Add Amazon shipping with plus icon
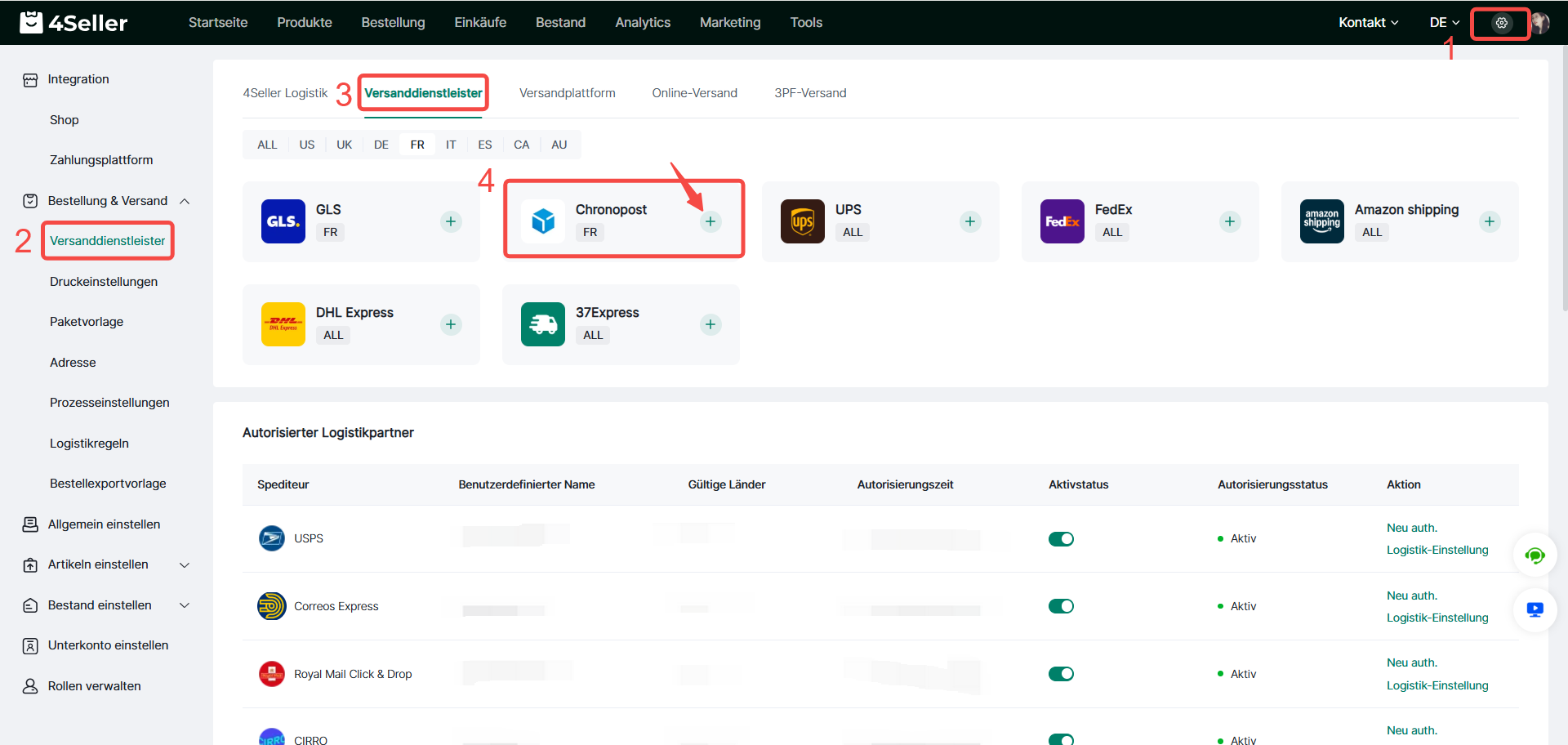Screen dimensions: 1568x745 coord(1490,221)
